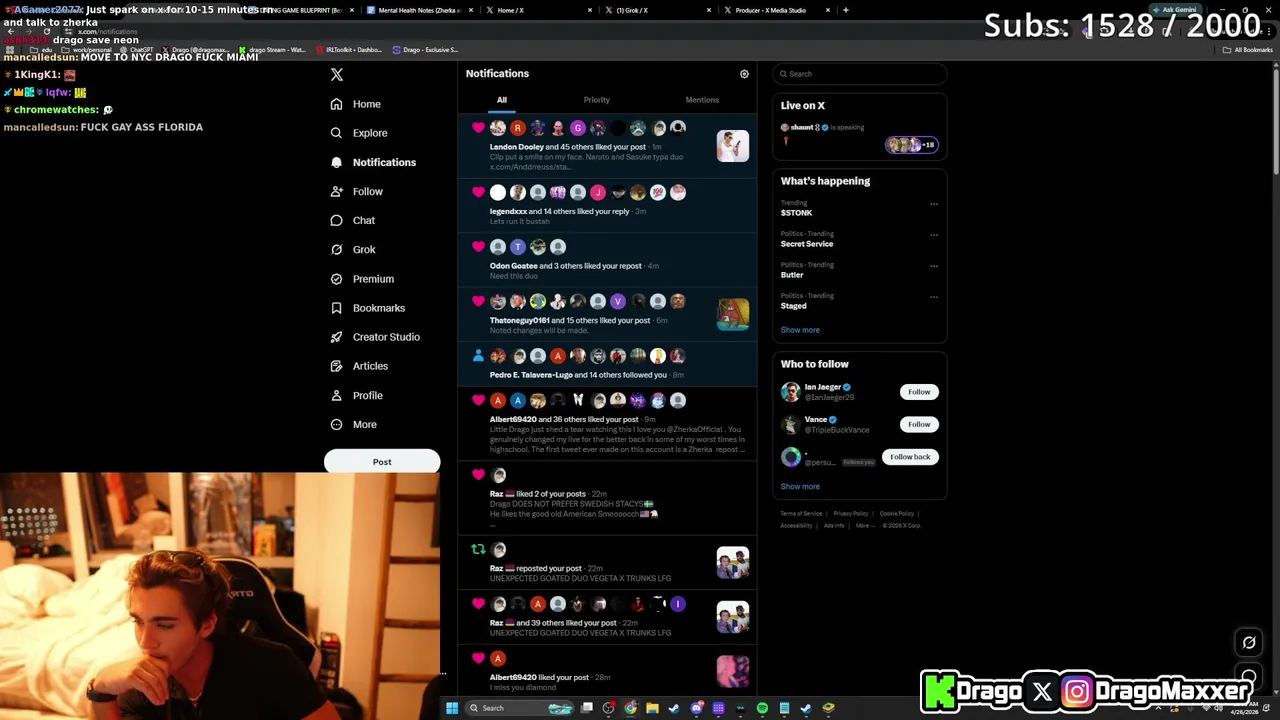Open options for Secret Service trend
1280x720 pixels.
coord(934,235)
